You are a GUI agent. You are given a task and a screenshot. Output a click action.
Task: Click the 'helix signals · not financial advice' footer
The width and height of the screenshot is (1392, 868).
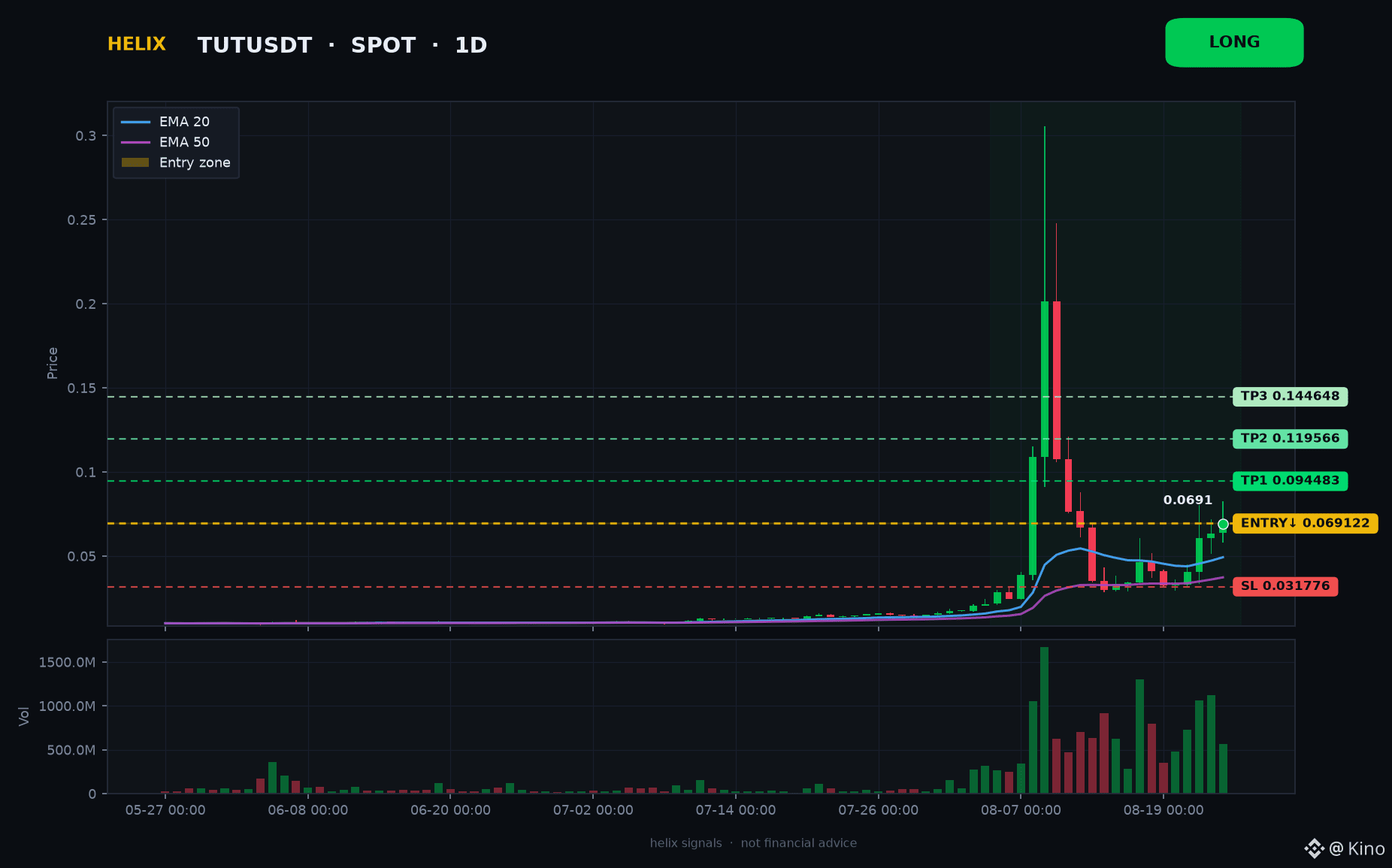pos(753,843)
